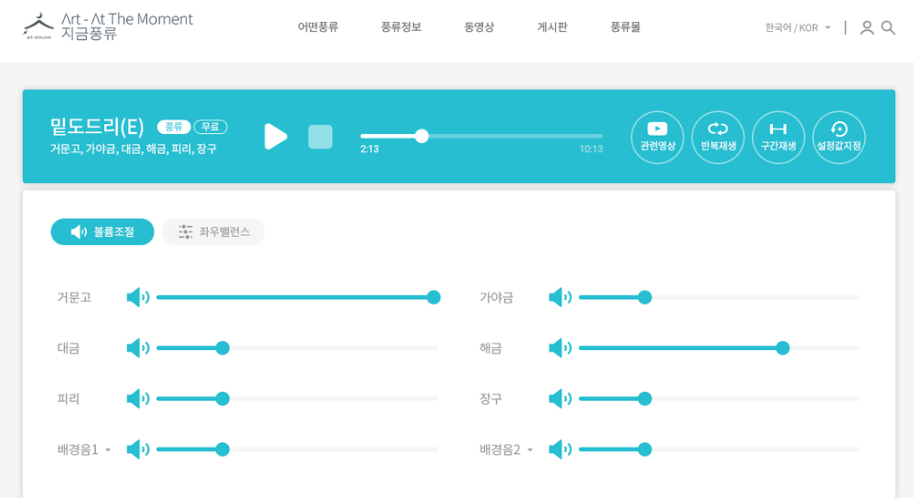Viewport: 914px width, 498px height.
Task: Open the 한국어 / KOR language dropdown
Action: pyautogui.click(x=797, y=27)
